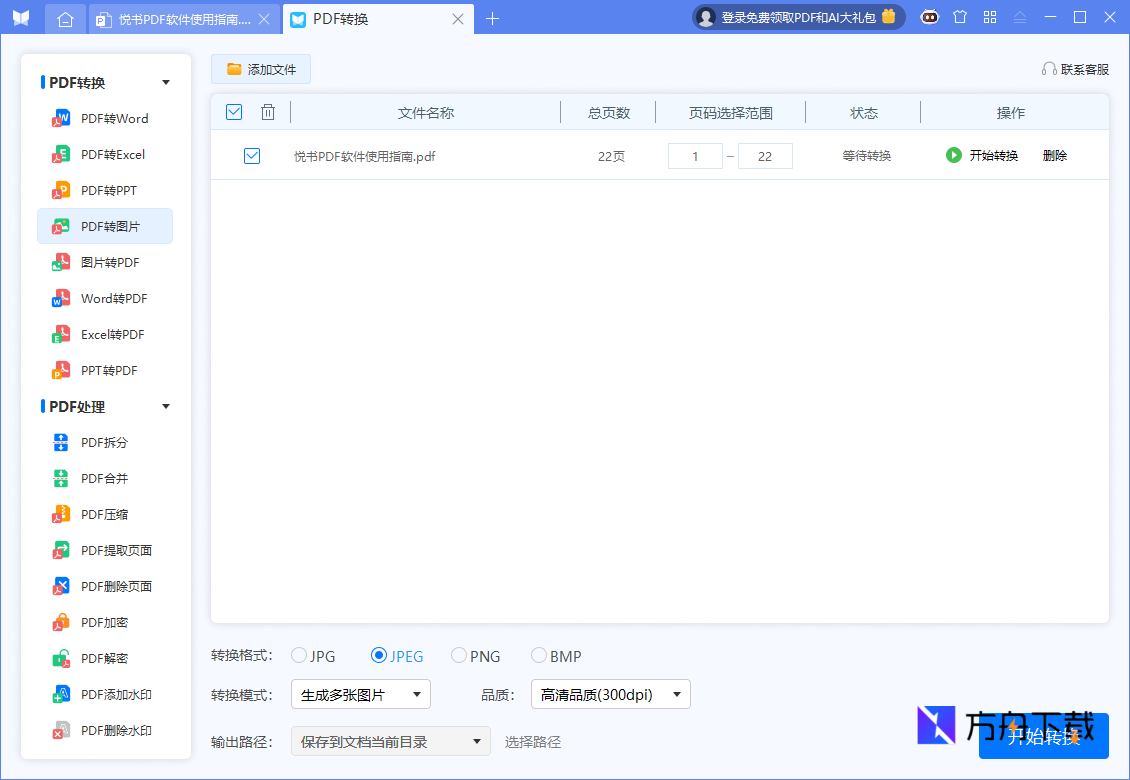Uncheck the 悦书PDF软件使用指南.pdf file checkbox

click(x=252, y=155)
